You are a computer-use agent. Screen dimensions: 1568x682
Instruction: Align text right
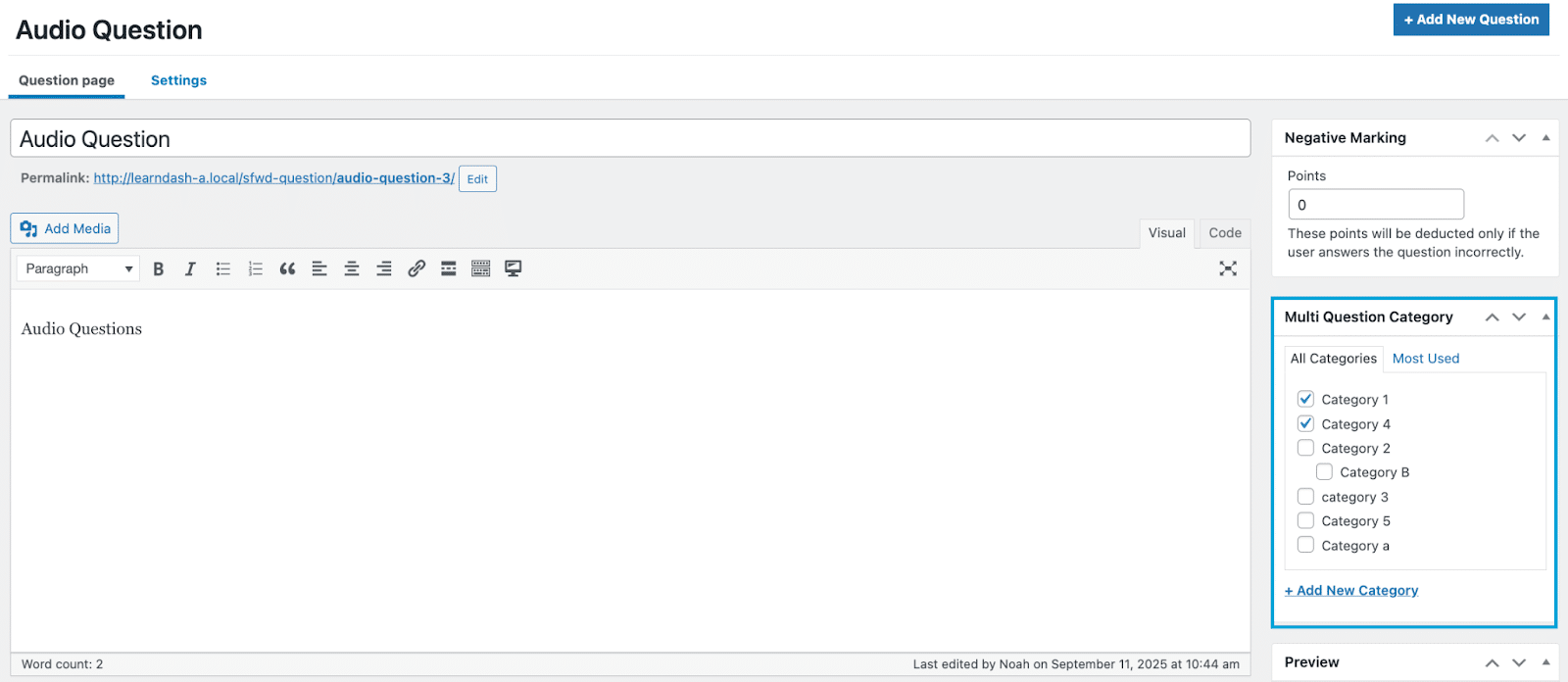pyautogui.click(x=384, y=268)
